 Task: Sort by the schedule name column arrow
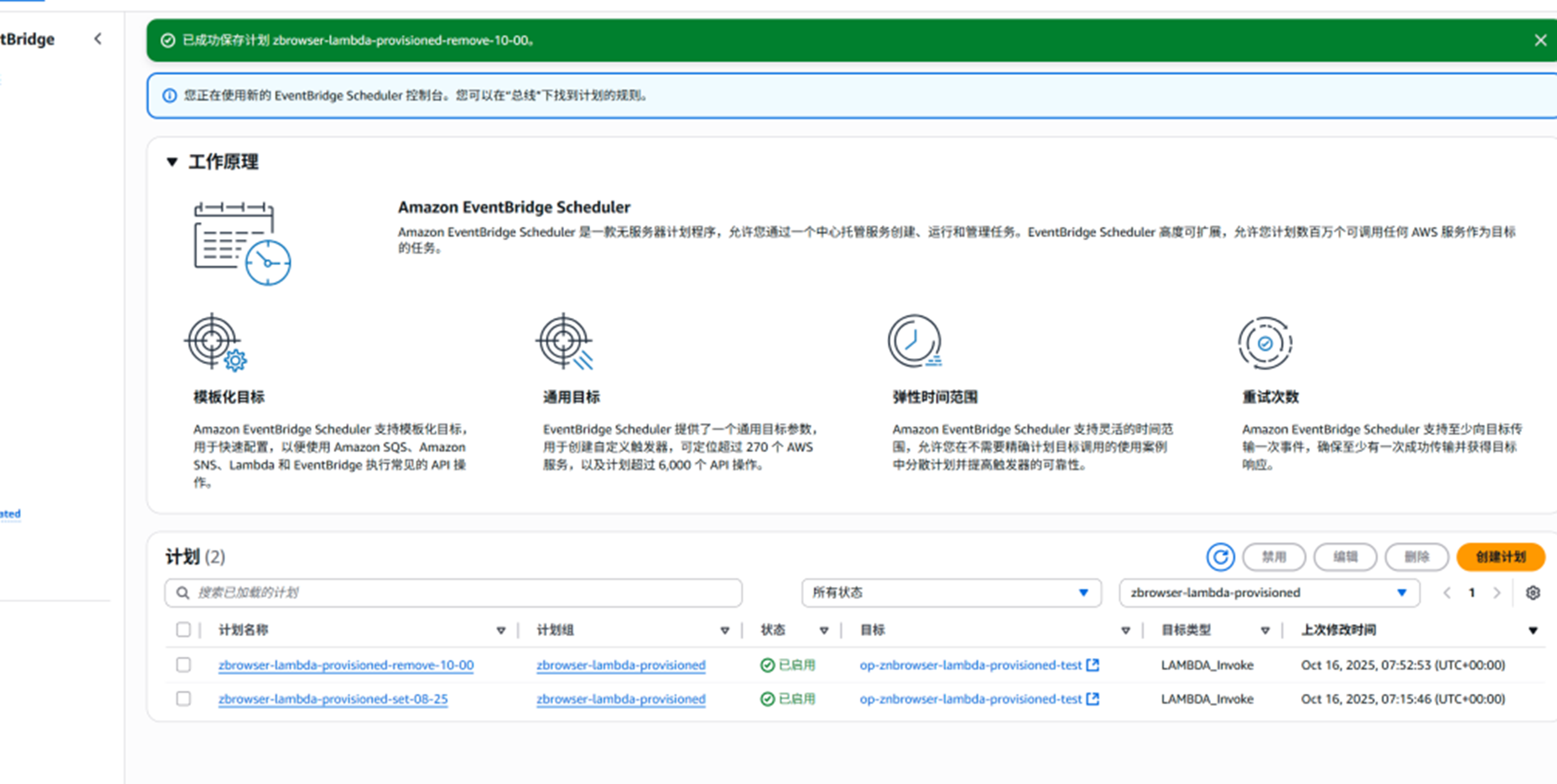(500, 631)
